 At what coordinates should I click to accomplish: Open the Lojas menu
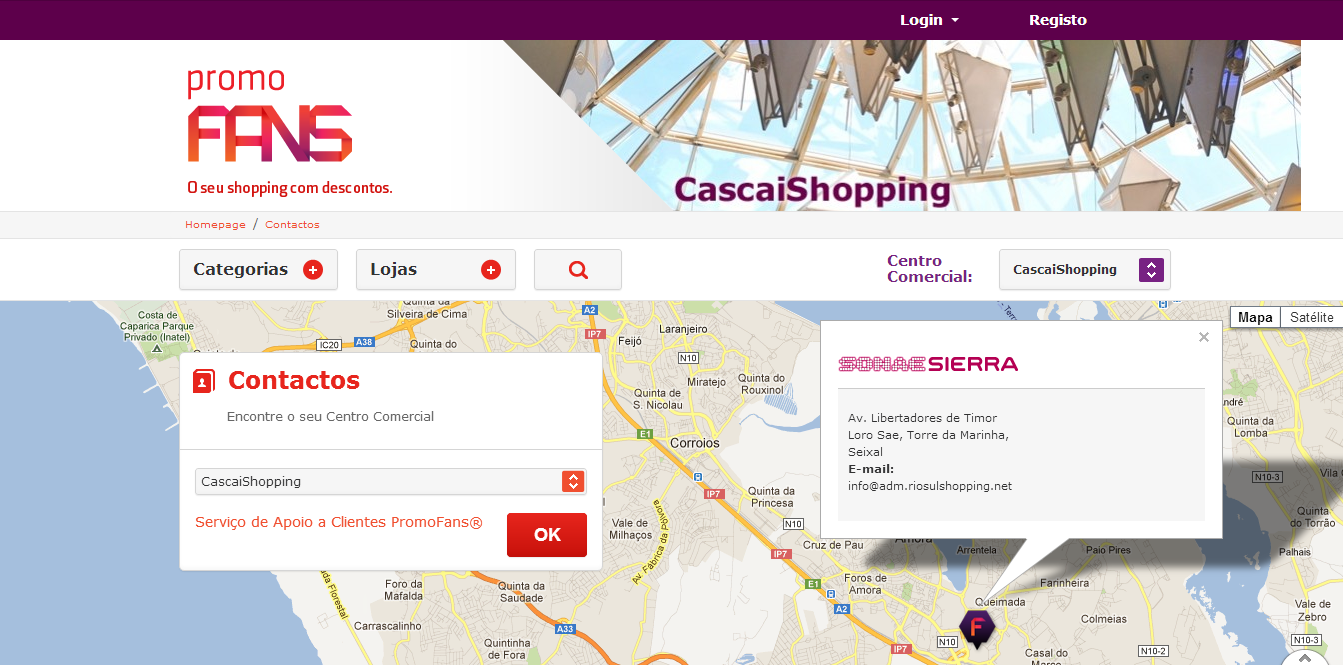(x=436, y=270)
